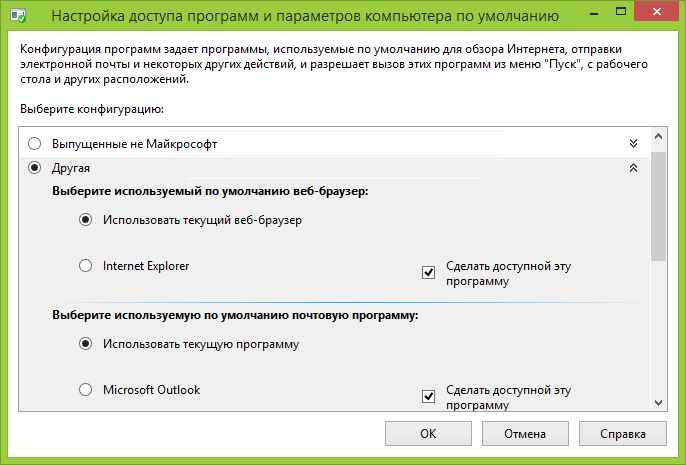Select Microsoft Outlook as default mail program
This screenshot has height=465, width=686.
pyautogui.click(x=86, y=389)
